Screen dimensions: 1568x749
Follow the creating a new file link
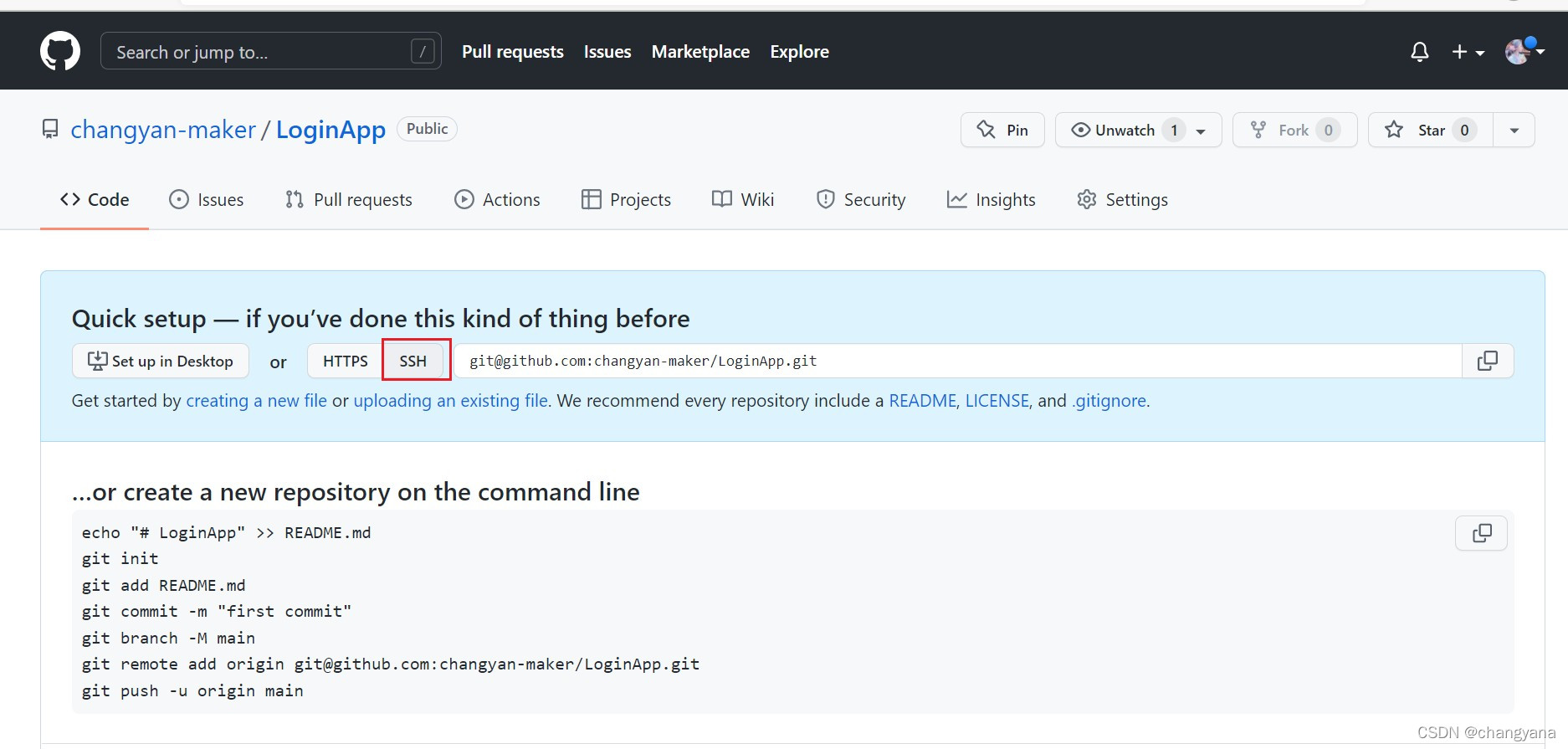[257, 401]
